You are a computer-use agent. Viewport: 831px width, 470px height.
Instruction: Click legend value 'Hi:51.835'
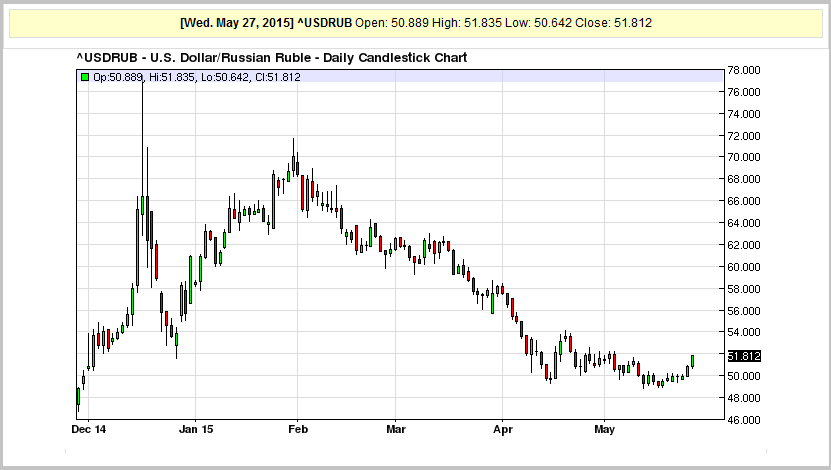pos(172,77)
